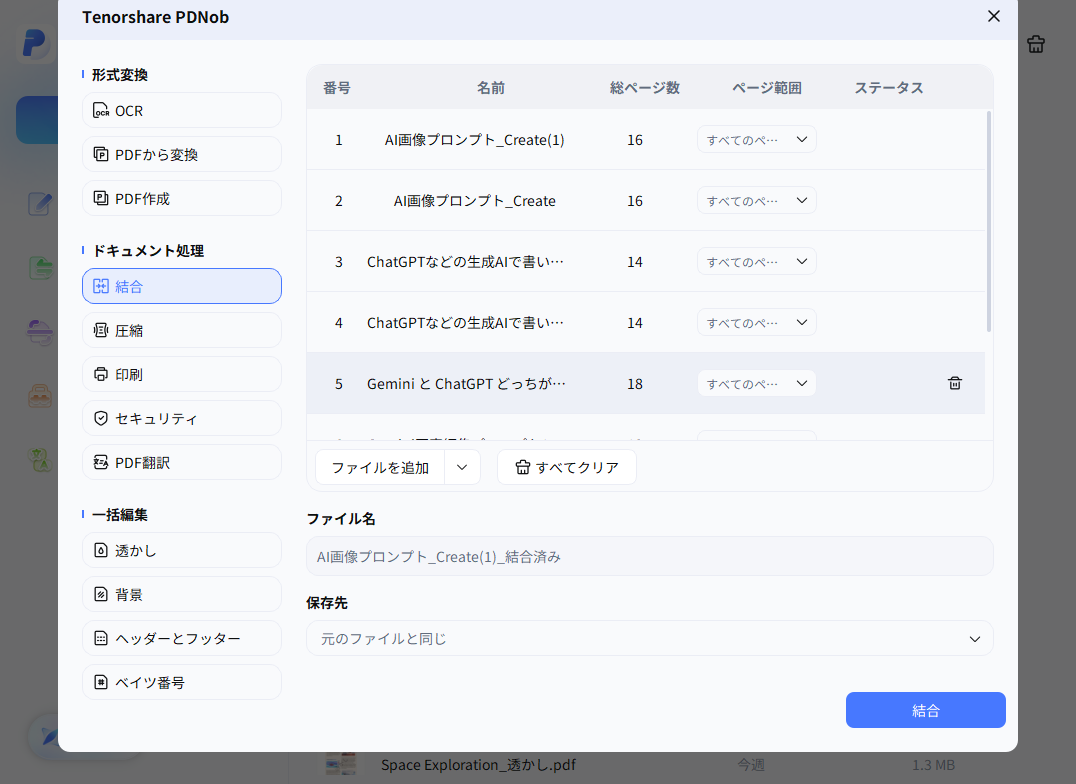Click PDNob logo in background window
This screenshot has height=784, width=1076.
(x=34, y=43)
